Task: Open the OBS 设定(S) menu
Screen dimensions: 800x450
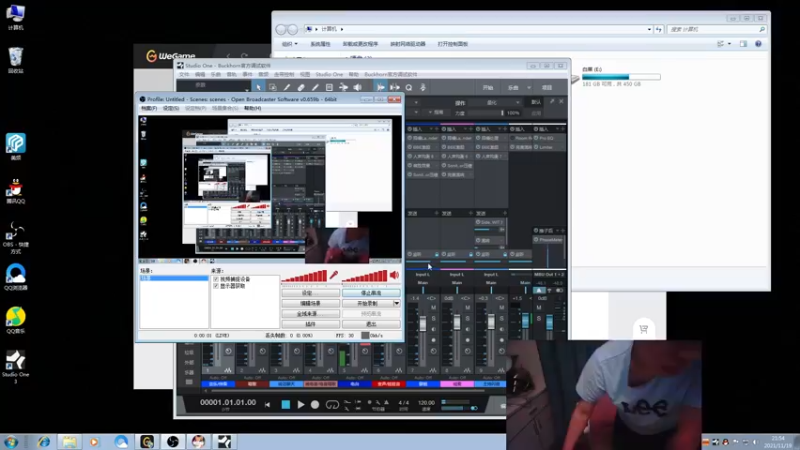Action: pos(171,108)
